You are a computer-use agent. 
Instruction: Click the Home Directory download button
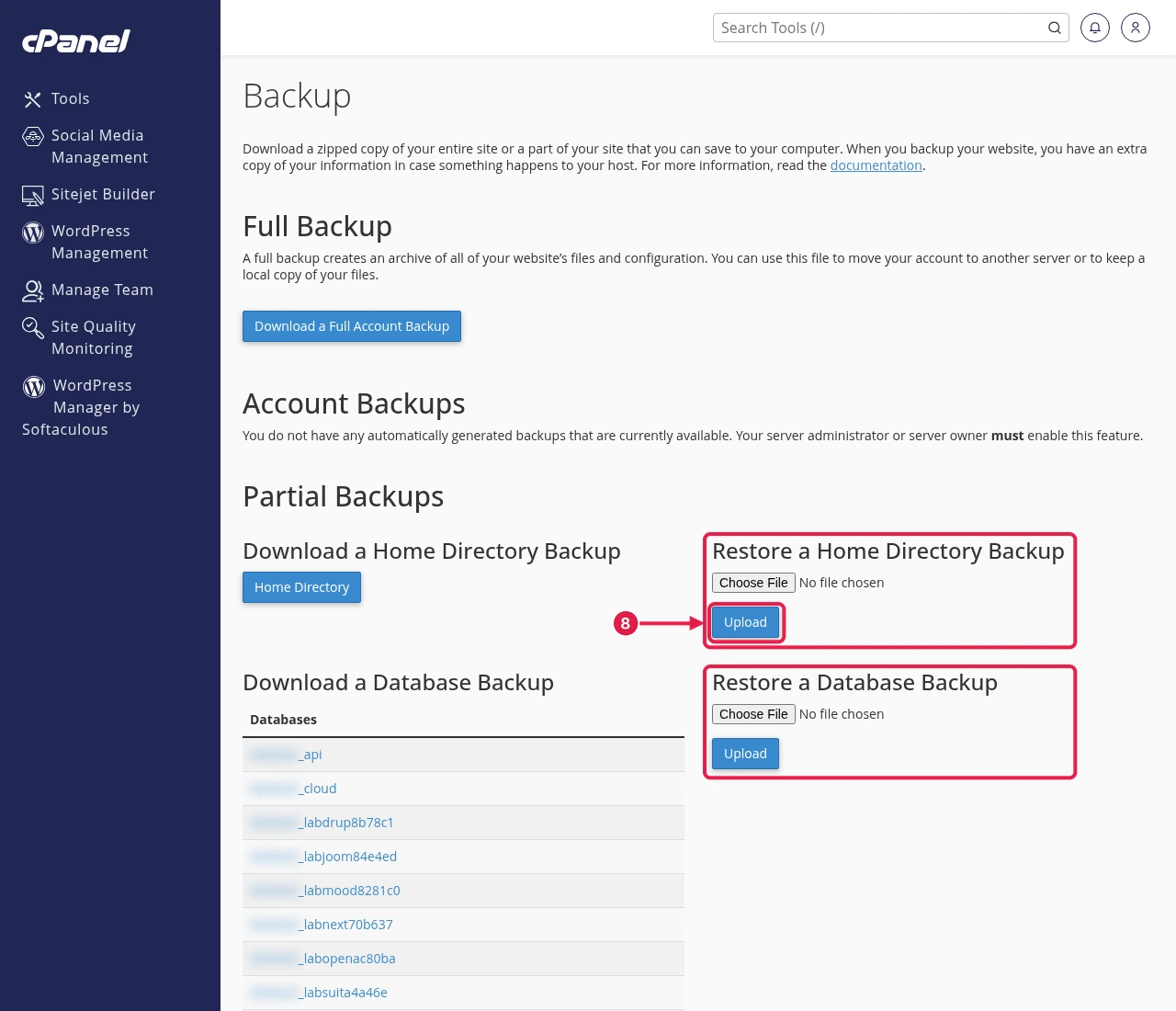pyautogui.click(x=301, y=587)
